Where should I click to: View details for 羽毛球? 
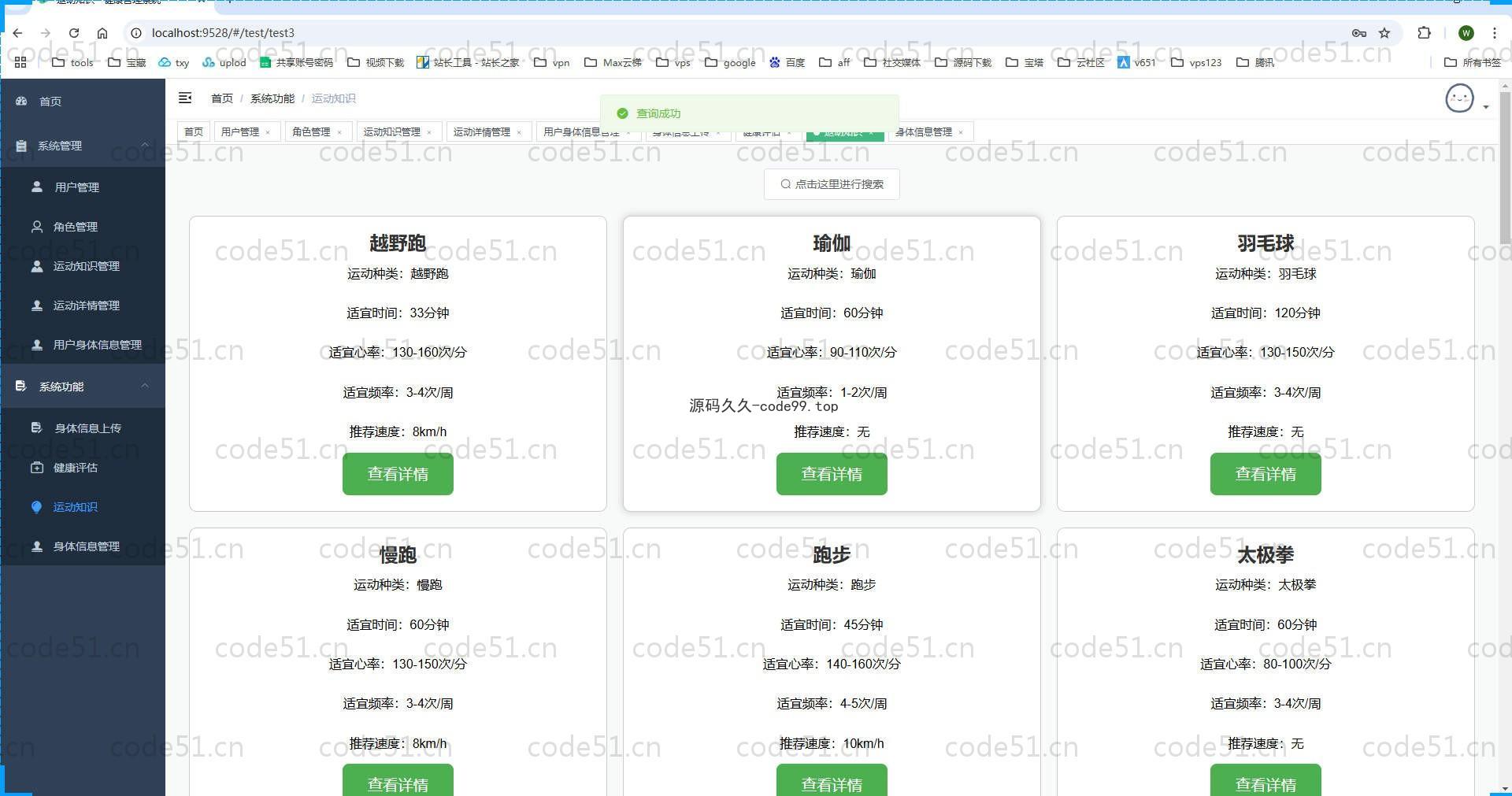(1266, 474)
